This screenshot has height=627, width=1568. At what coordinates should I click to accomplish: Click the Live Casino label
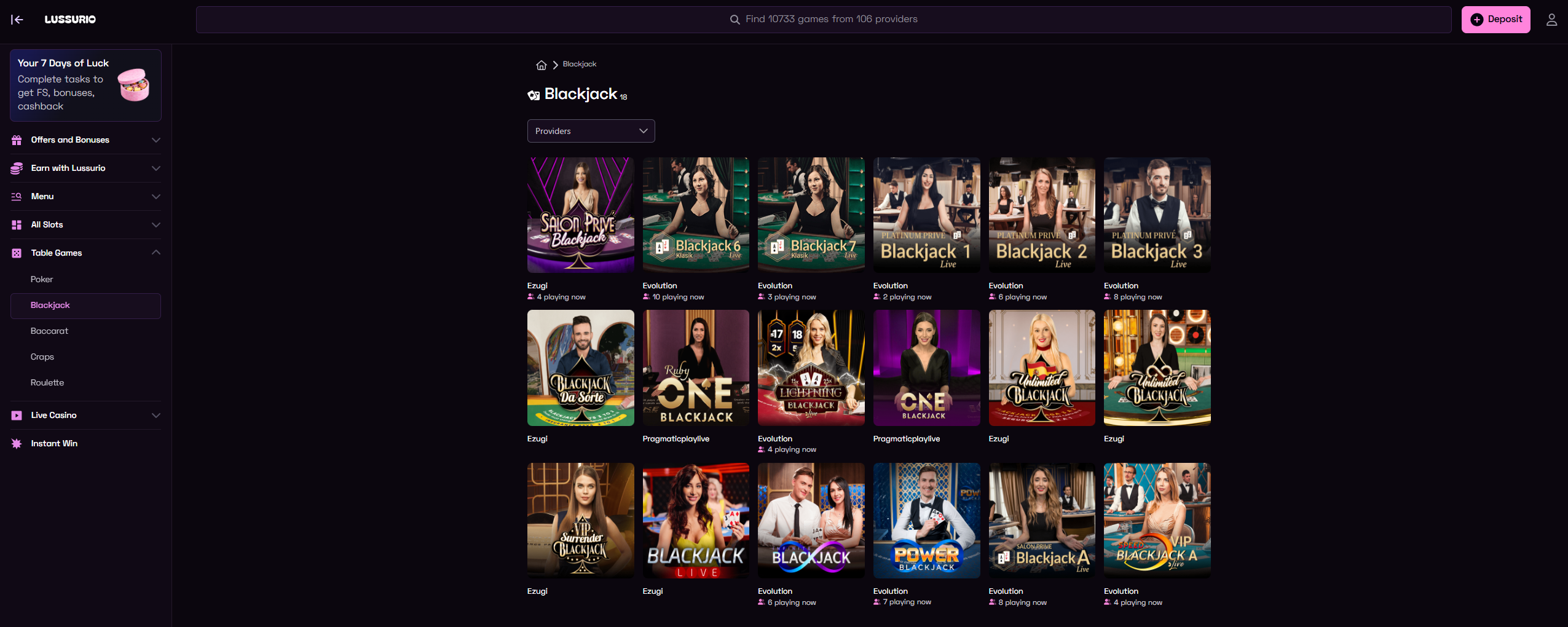(54, 416)
